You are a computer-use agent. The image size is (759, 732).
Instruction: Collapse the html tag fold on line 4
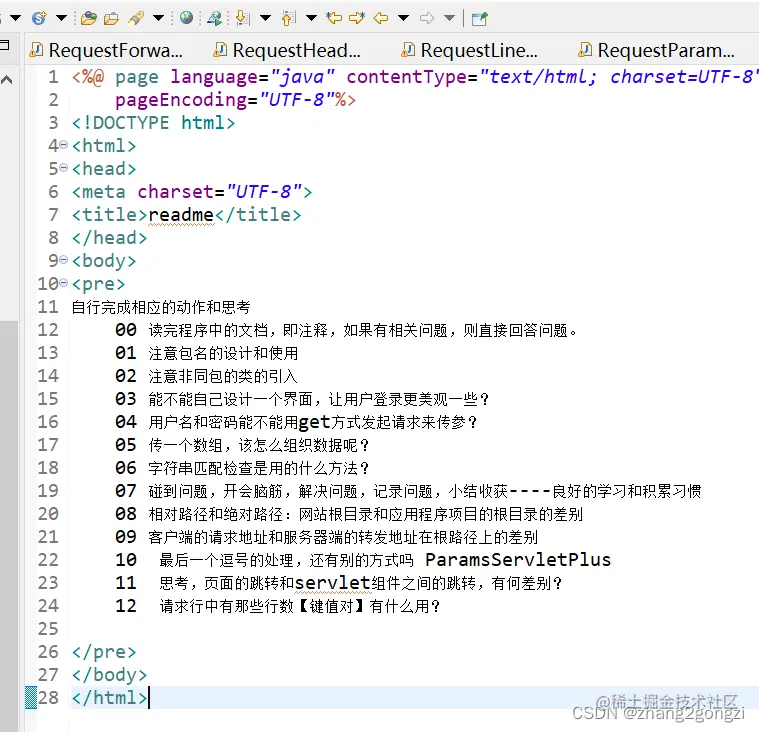coord(64,145)
